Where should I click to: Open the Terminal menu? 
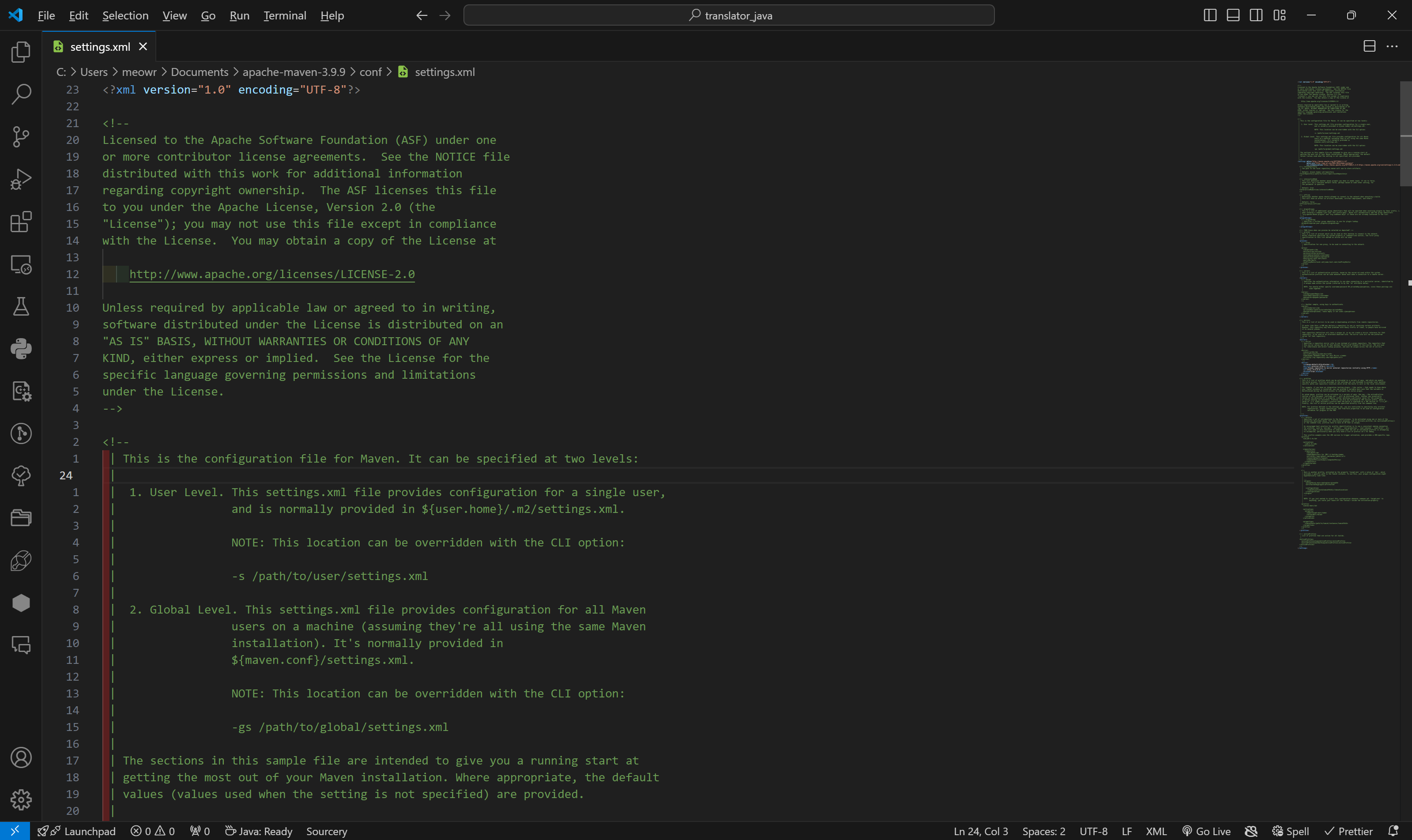[x=285, y=15]
